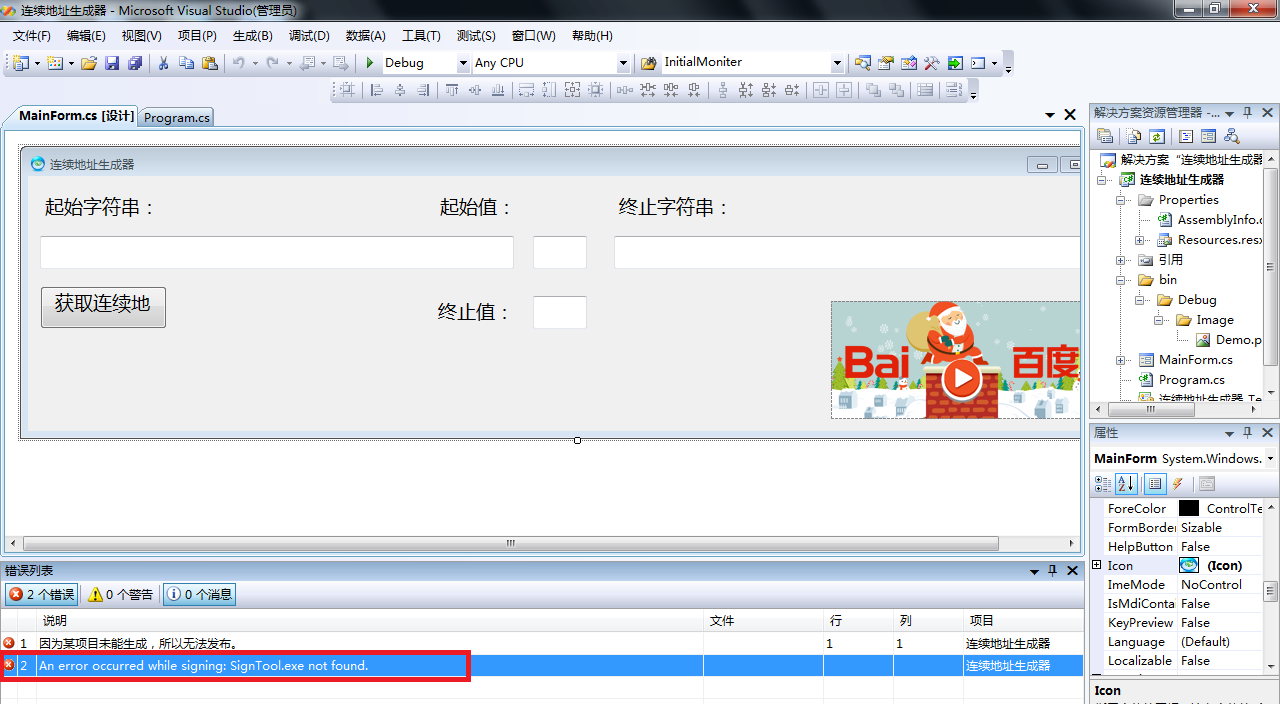The image size is (1280, 704).
Task: Expand the MainForm.cs tree node
Action: [x=1121, y=360]
